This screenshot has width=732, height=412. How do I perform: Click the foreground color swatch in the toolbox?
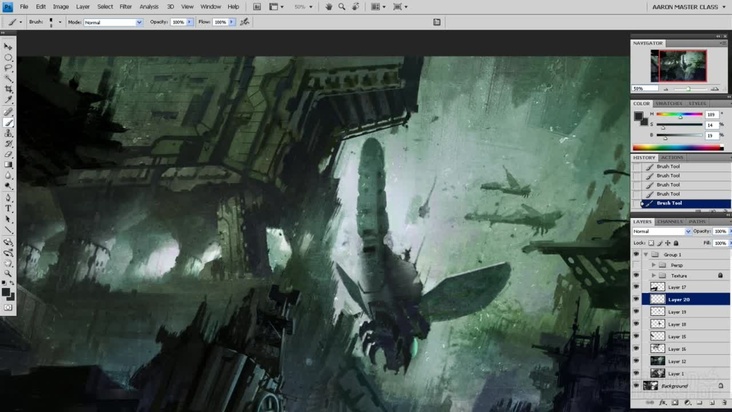6,292
